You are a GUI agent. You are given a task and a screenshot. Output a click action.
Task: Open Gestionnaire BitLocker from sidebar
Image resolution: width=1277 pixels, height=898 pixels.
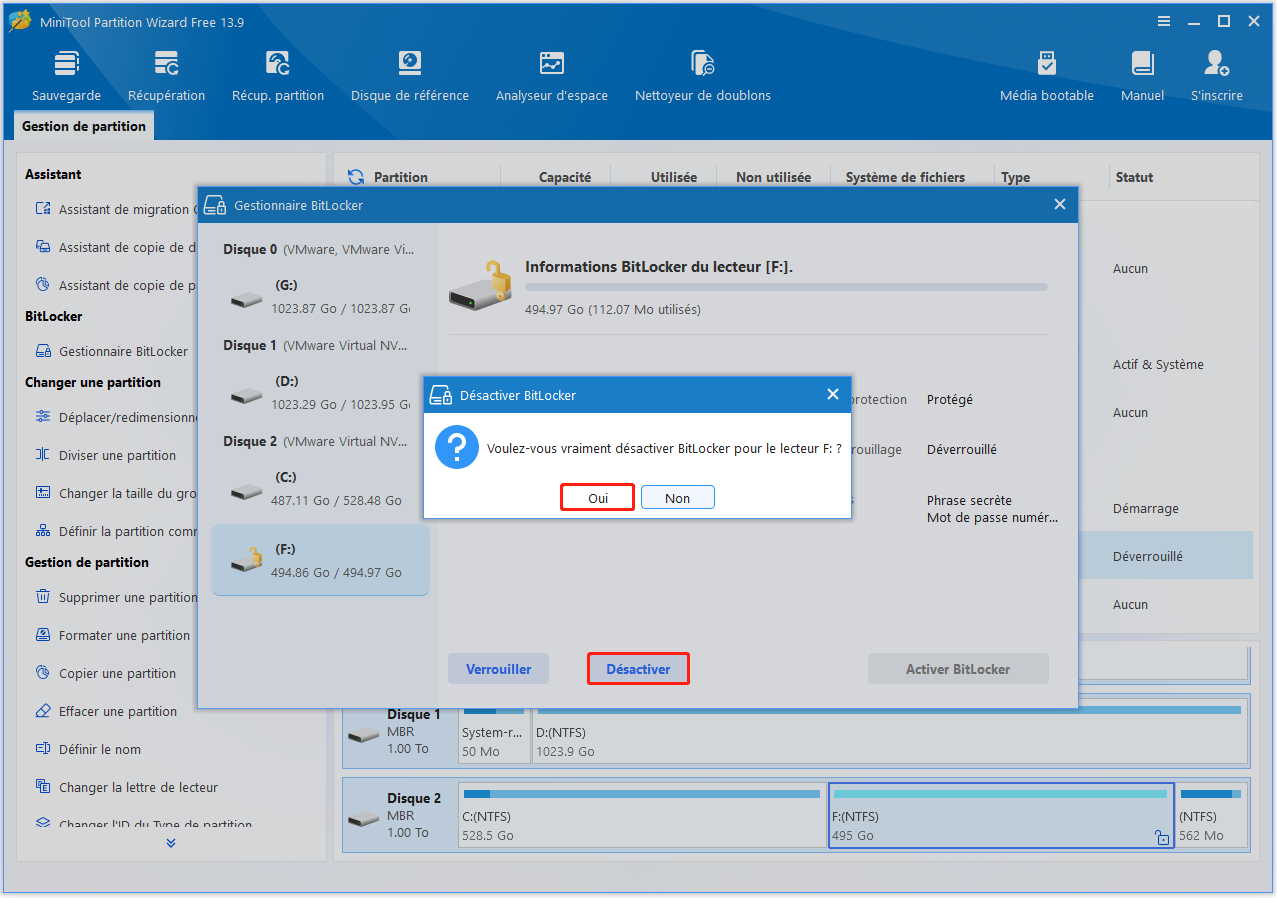(112, 351)
